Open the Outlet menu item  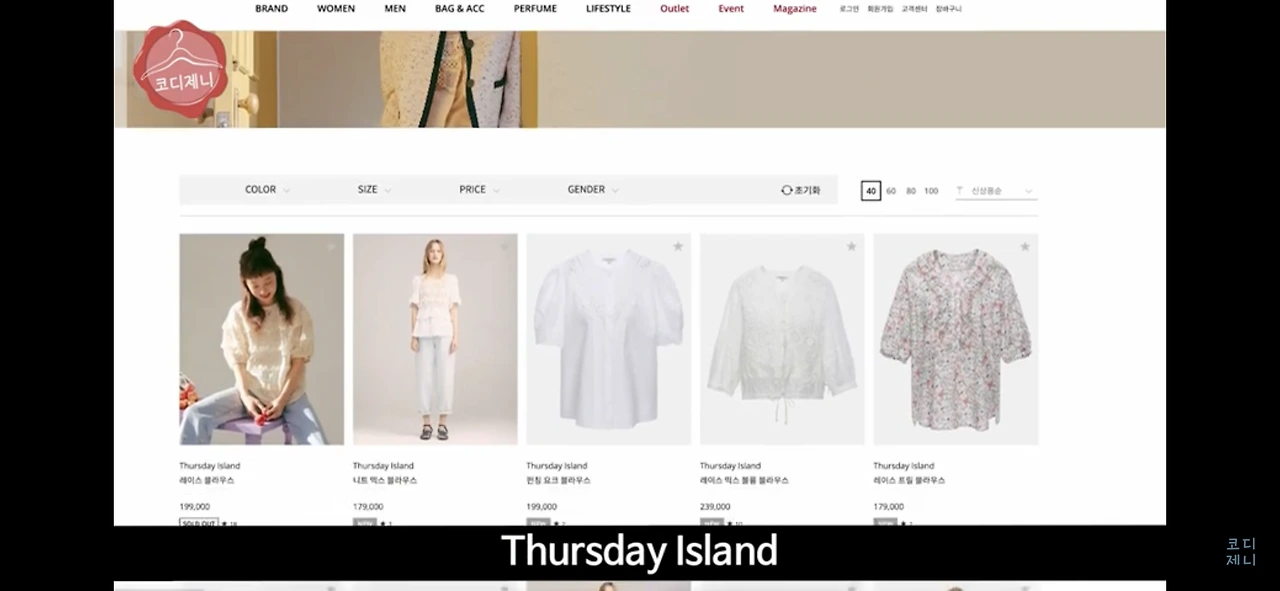click(674, 9)
